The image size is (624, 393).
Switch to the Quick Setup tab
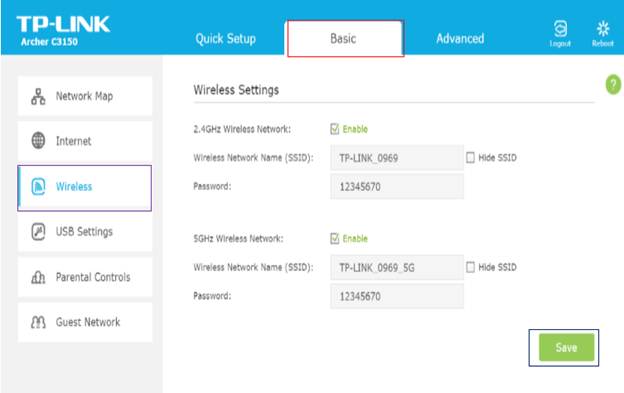coord(225,39)
